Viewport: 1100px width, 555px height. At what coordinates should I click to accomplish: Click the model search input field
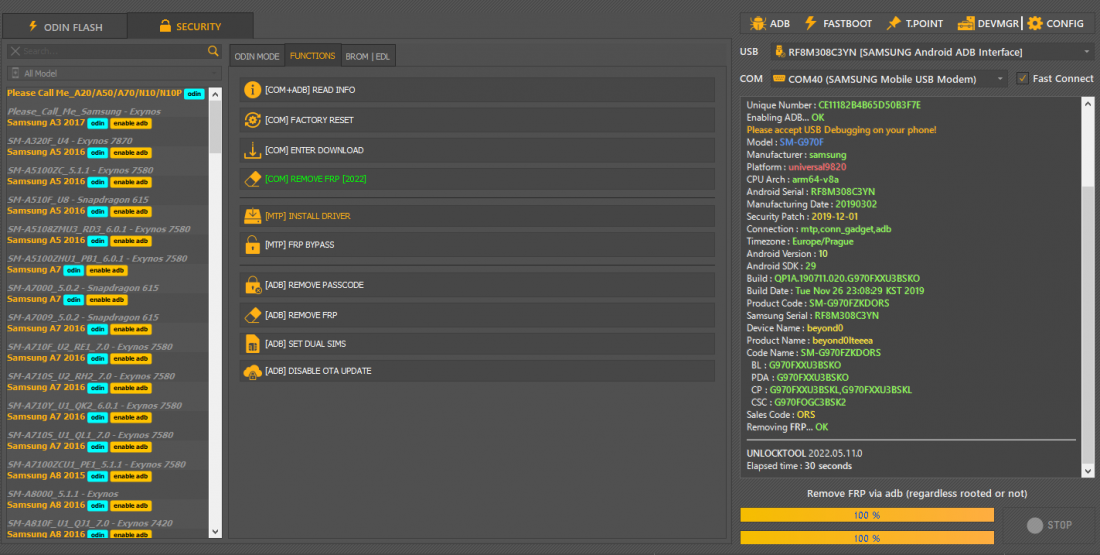[114, 51]
